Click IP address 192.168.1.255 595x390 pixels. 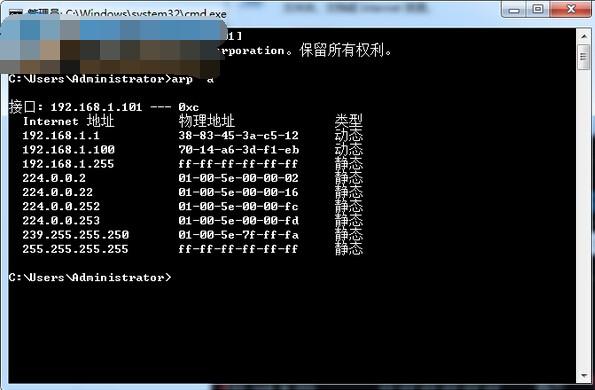pyautogui.click(x=68, y=164)
